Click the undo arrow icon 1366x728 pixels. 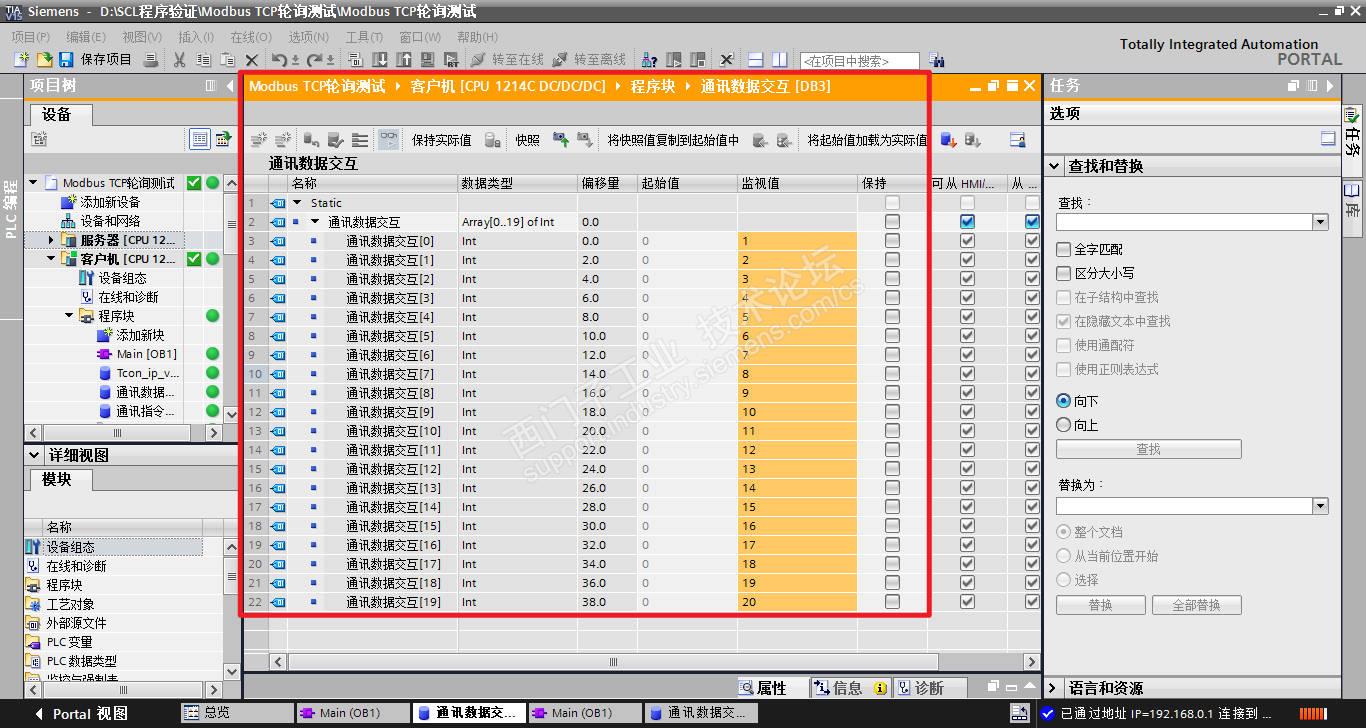tap(280, 60)
